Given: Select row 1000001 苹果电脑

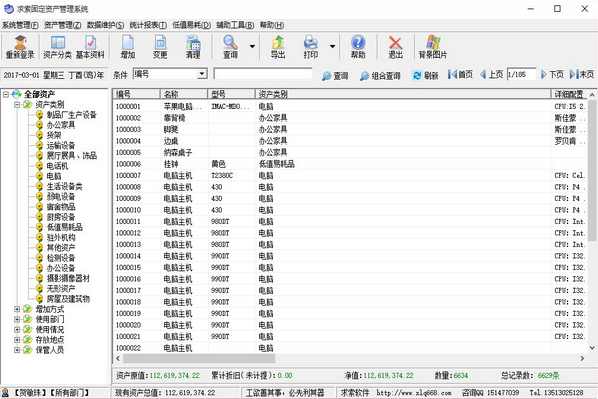Looking at the screenshot, I should coord(350,106).
